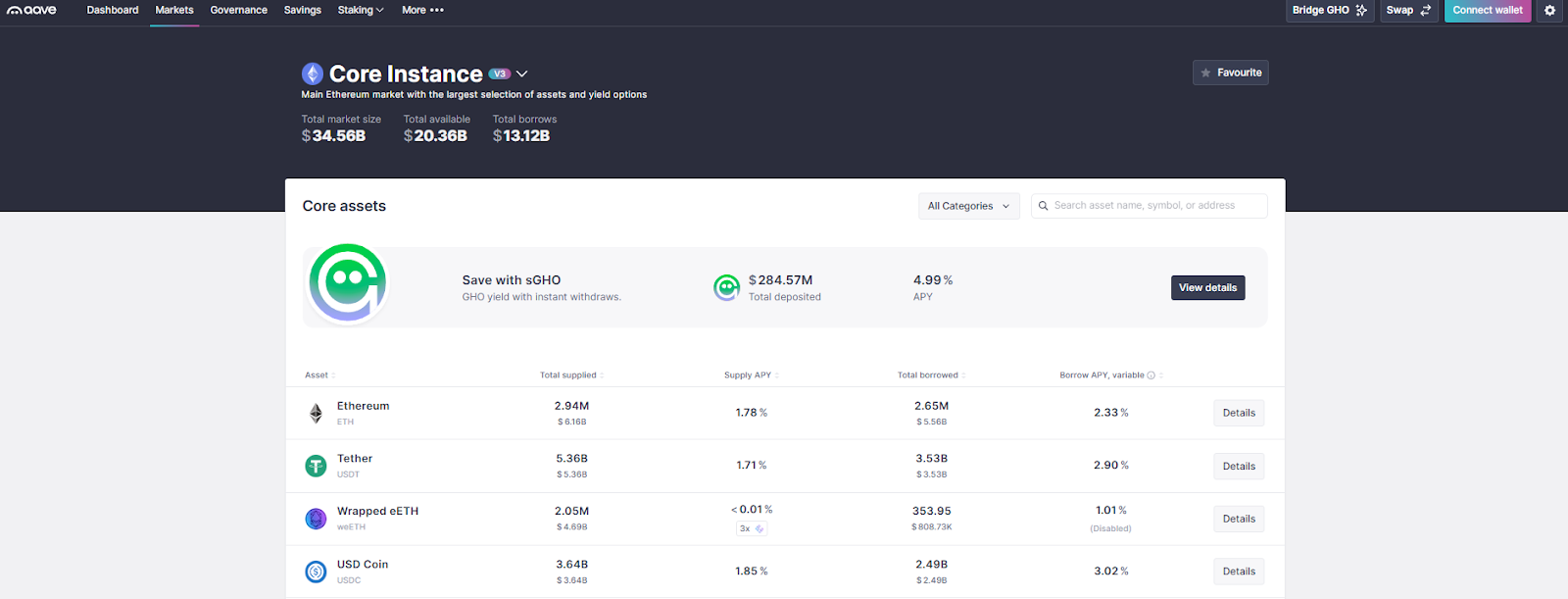Click the Tether USDT icon
This screenshot has width=1568, height=599.
[316, 466]
